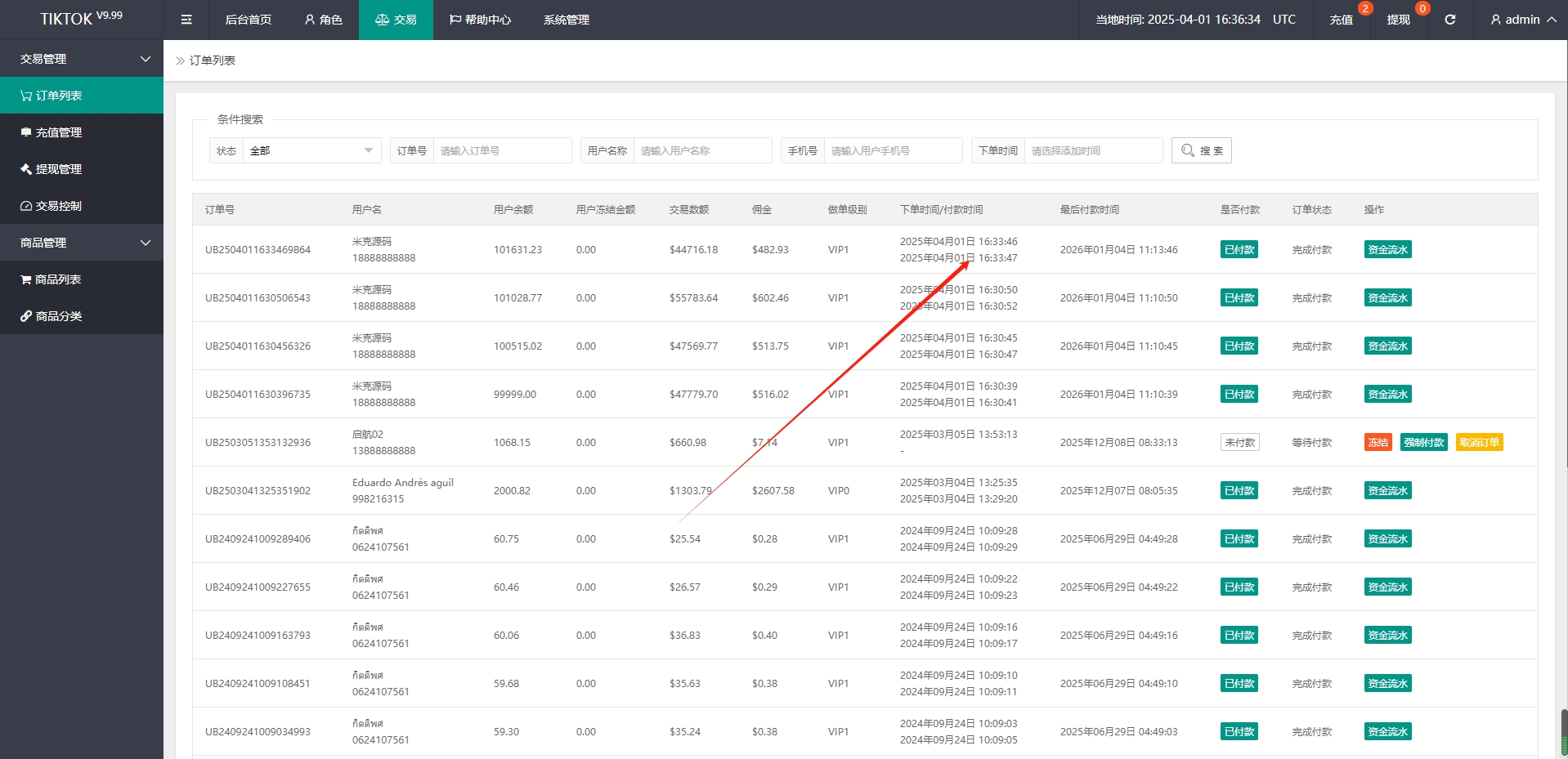Open 商品分类 in the sidebar
The height and width of the screenshot is (759, 1568).
point(82,316)
